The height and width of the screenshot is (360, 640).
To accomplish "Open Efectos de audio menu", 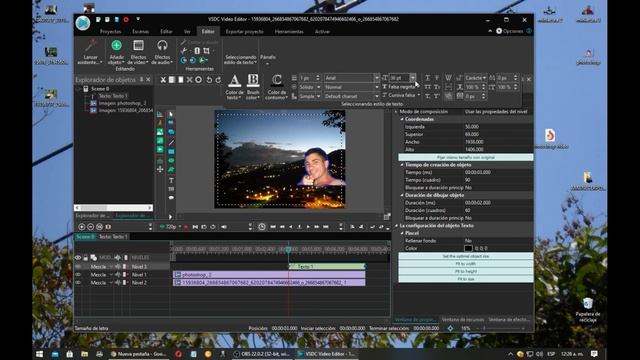I will coord(162,52).
